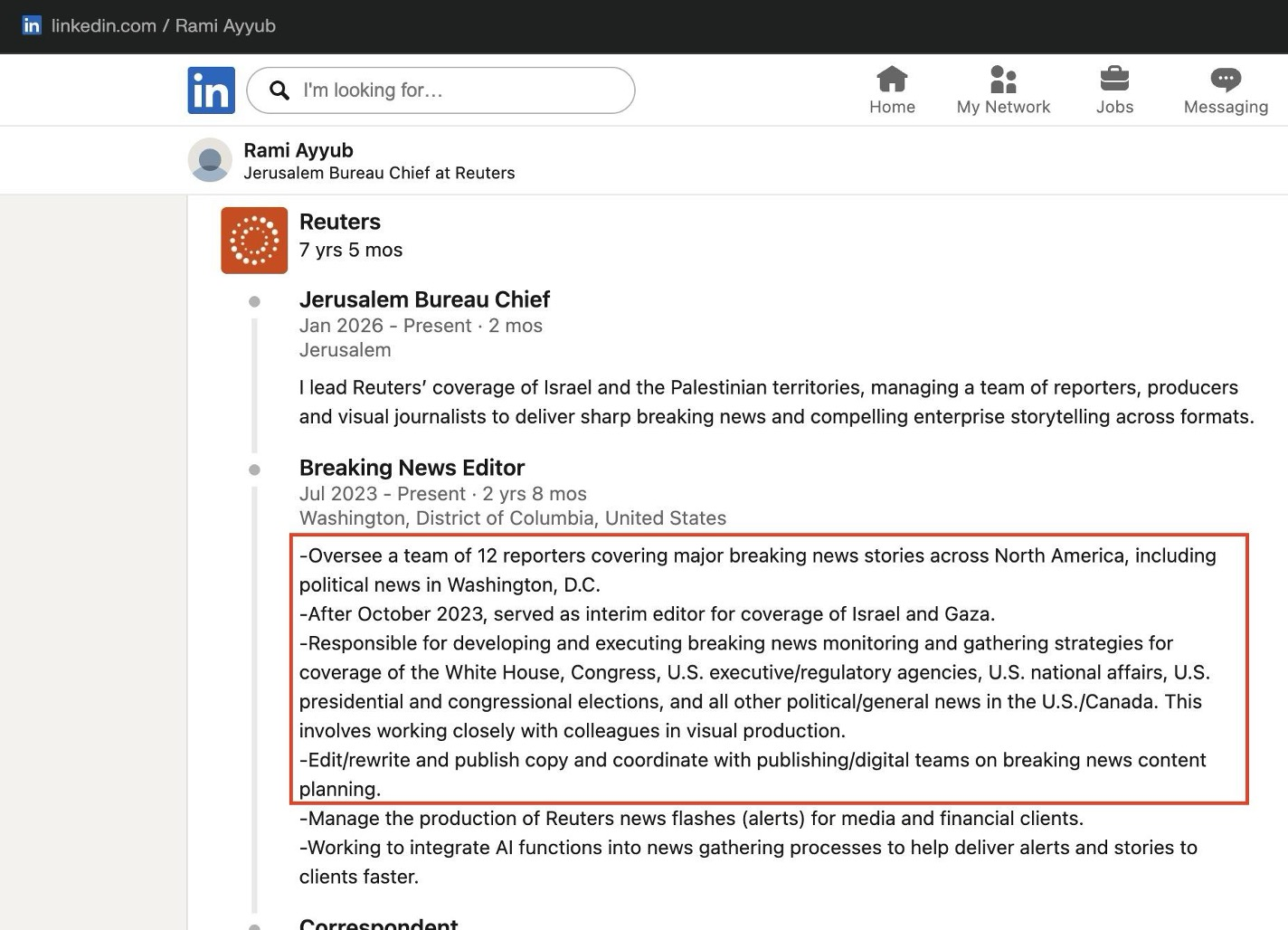Click the timeline dot beside Breaking News Editor

coord(254,470)
